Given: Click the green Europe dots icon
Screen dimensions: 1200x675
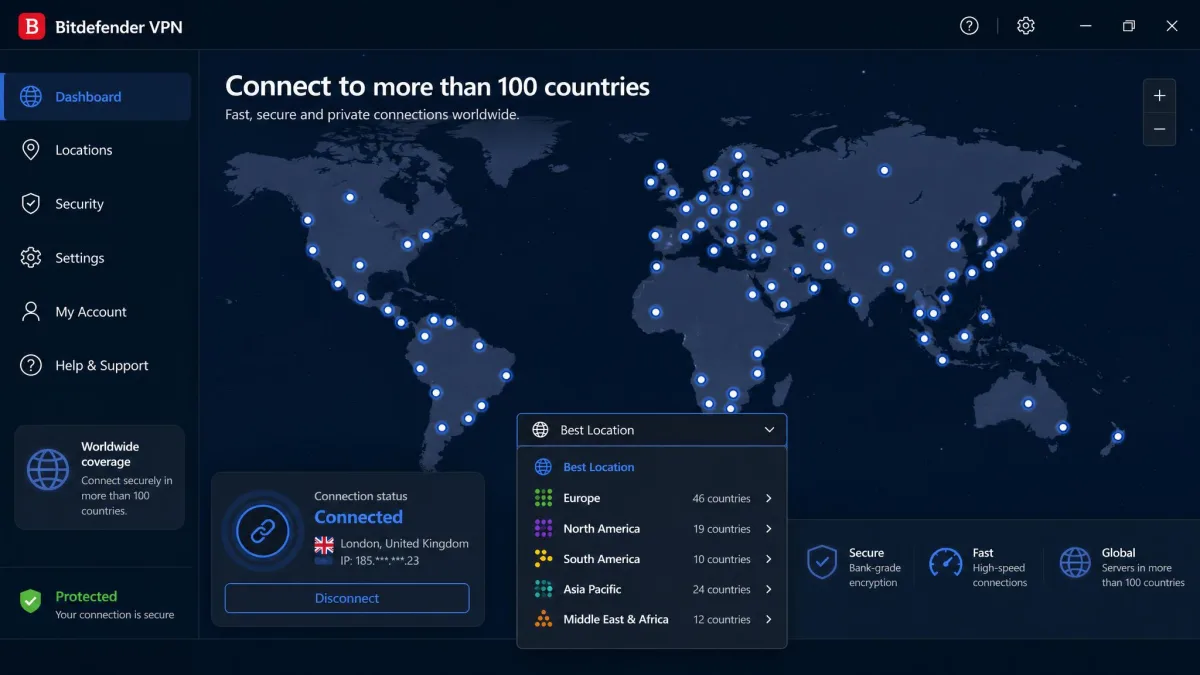Looking at the screenshot, I should click(543, 498).
